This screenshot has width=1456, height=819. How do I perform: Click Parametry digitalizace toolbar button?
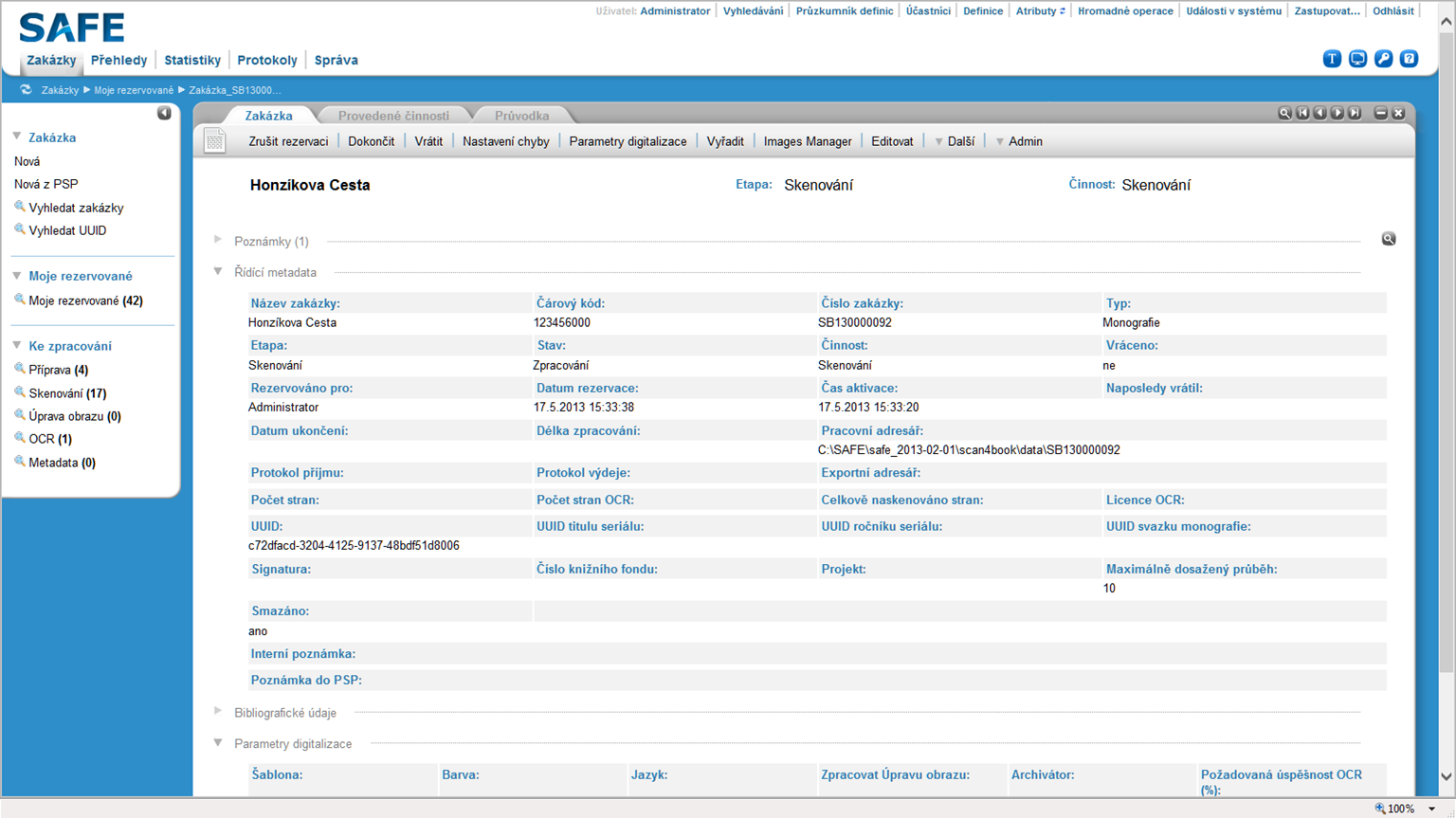pyautogui.click(x=628, y=141)
